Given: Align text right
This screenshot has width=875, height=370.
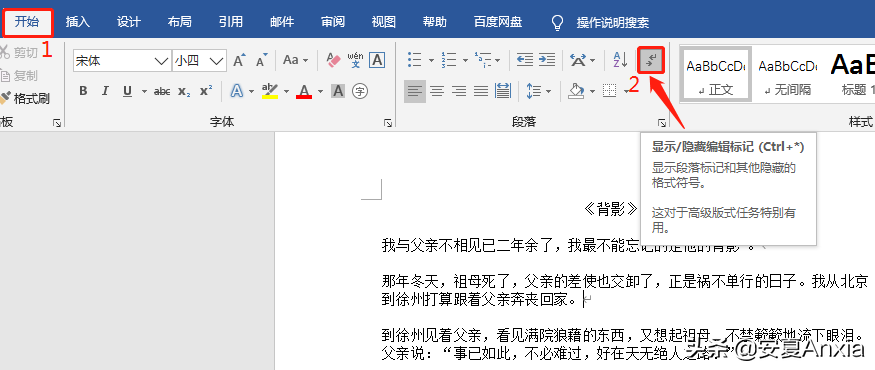Looking at the screenshot, I should click(x=459, y=90).
